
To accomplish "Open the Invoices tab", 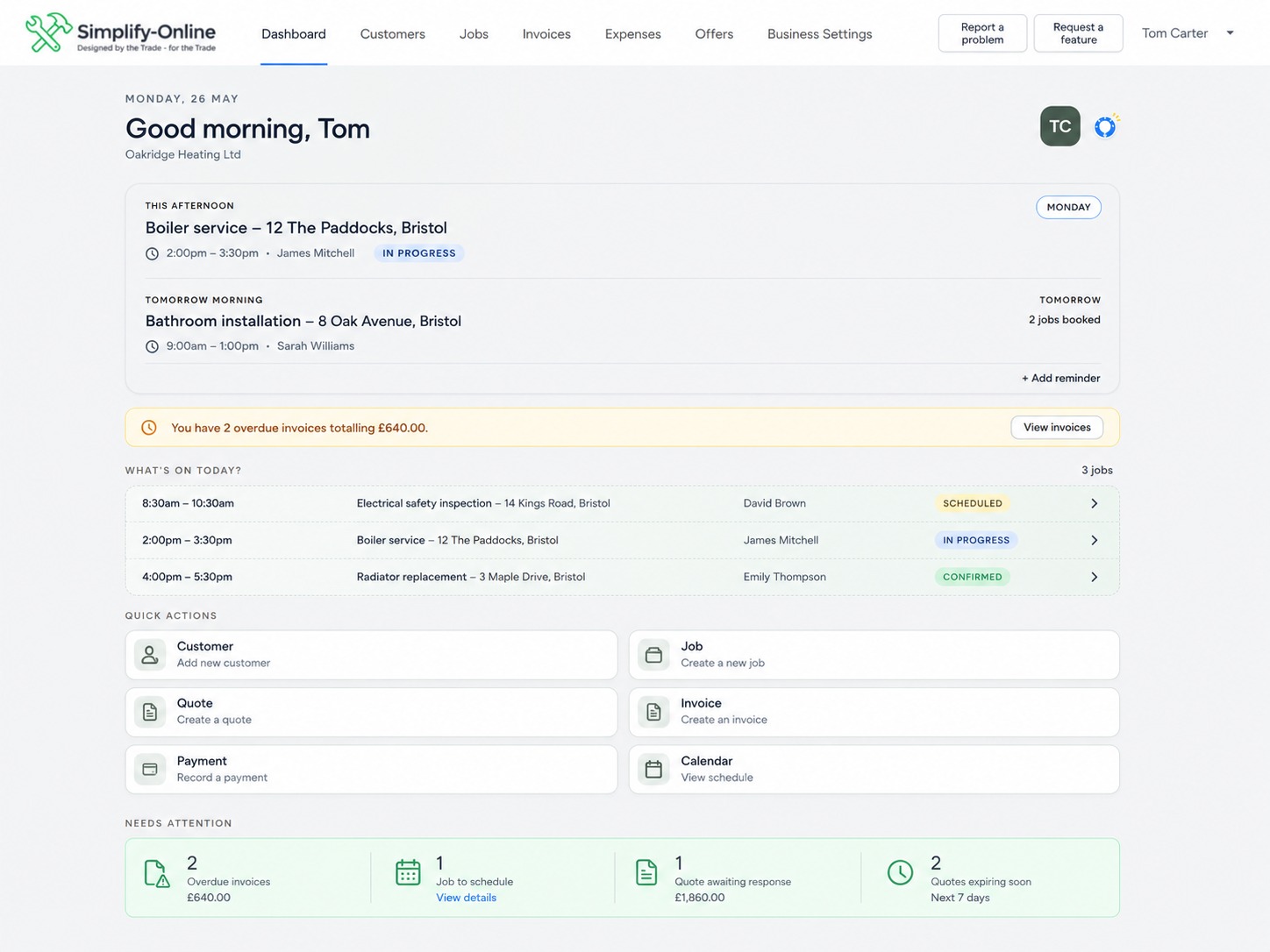I will pyautogui.click(x=546, y=34).
